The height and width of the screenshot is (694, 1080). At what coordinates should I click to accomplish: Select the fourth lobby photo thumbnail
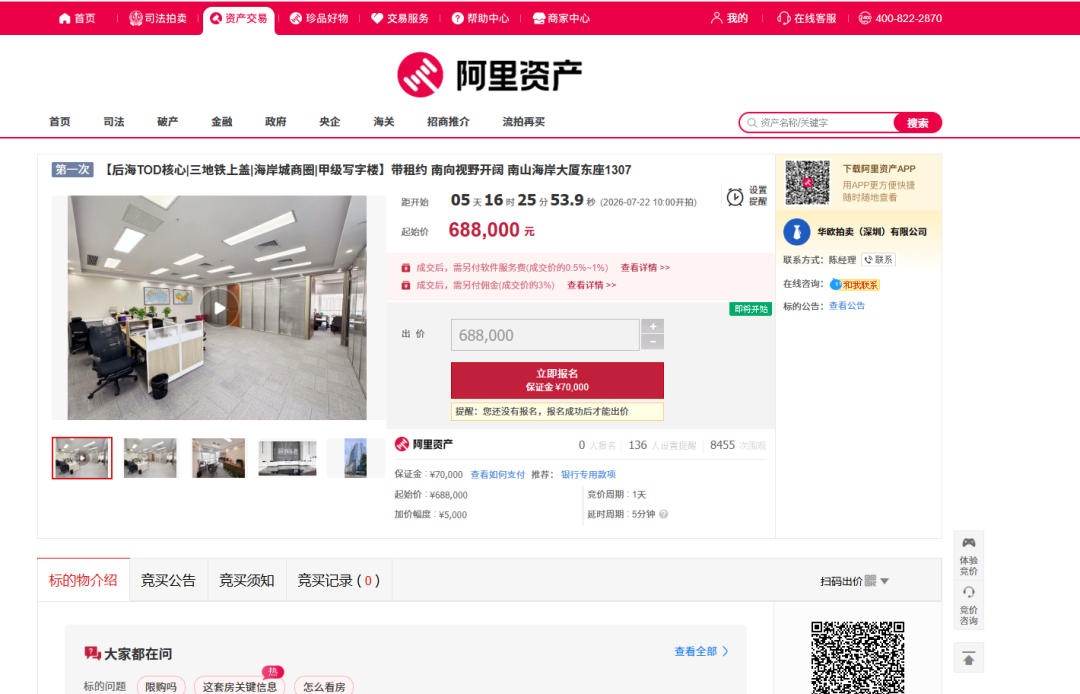[287, 458]
